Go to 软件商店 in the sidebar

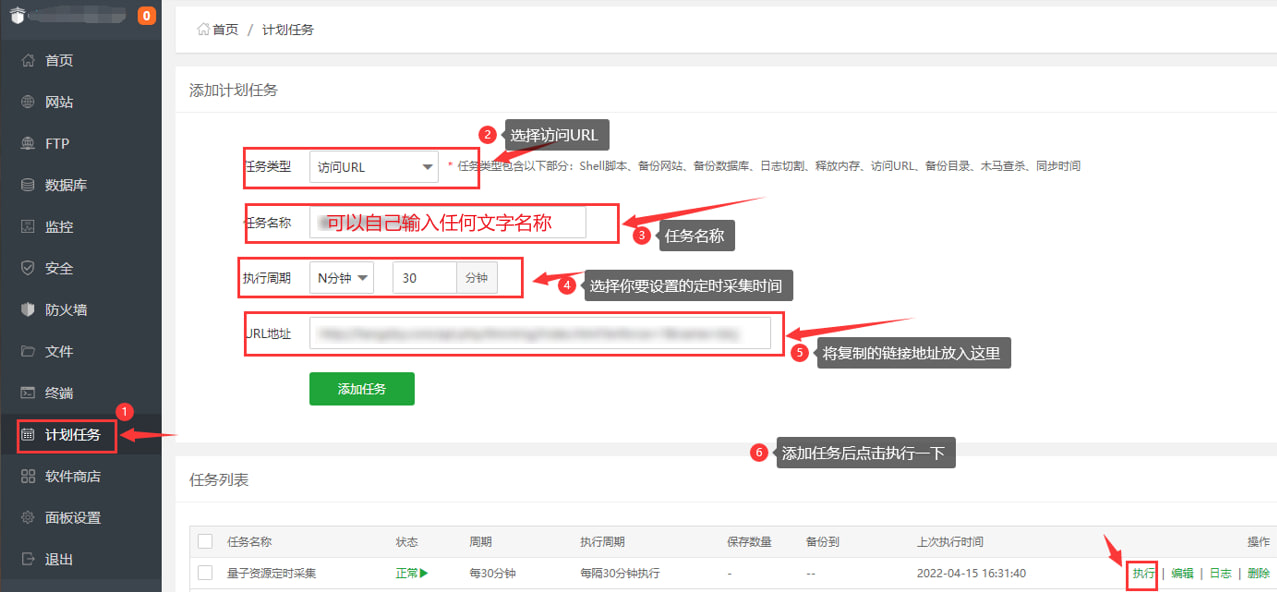72,476
